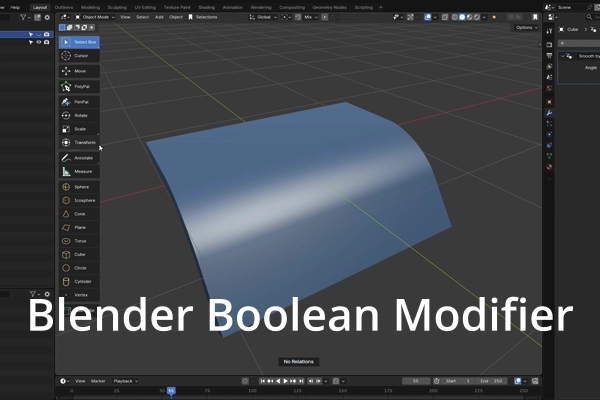Open the Object Mode dropdown
600x400 pixels.
[x=95, y=17]
